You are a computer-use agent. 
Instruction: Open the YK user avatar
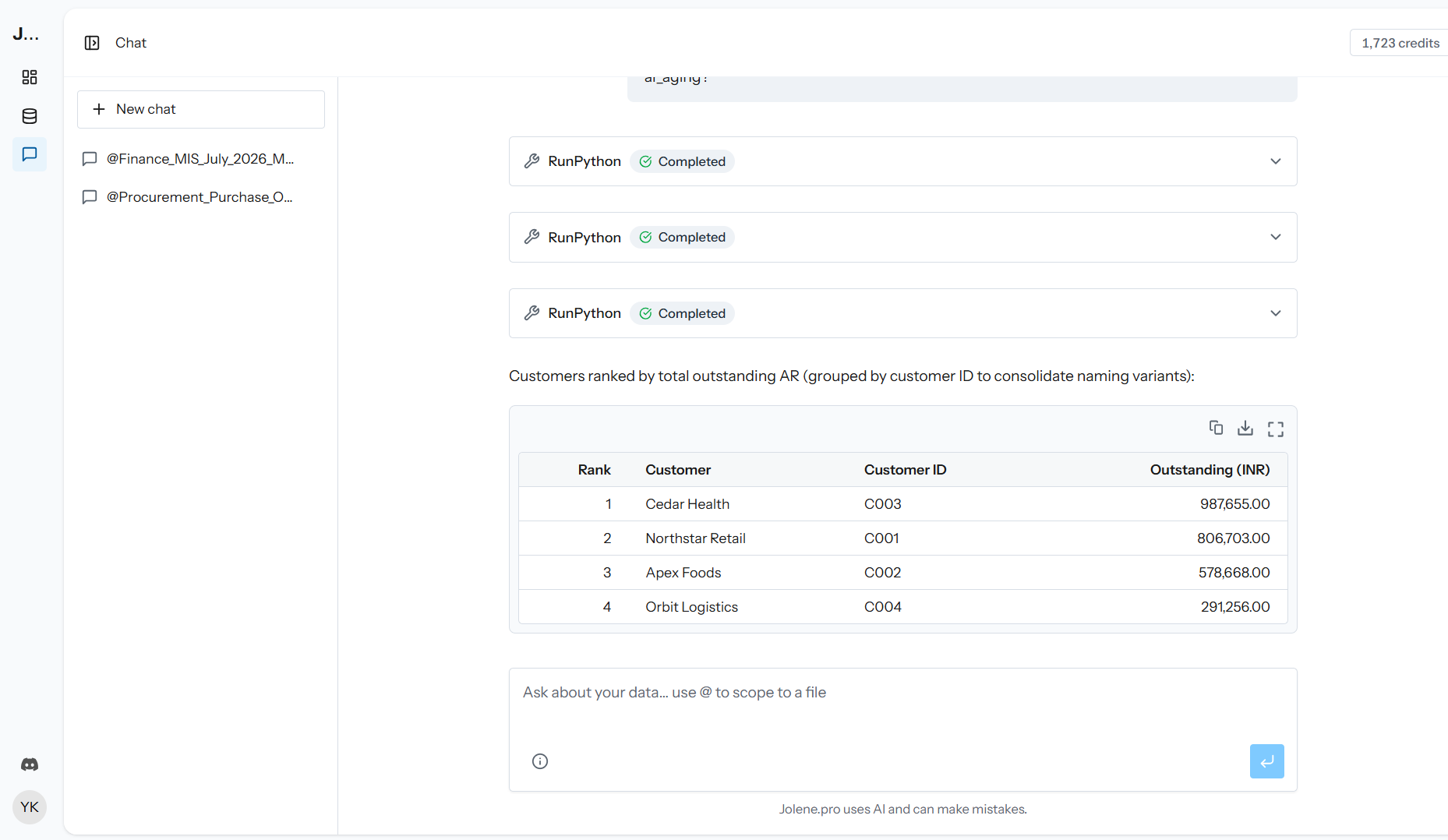point(30,807)
